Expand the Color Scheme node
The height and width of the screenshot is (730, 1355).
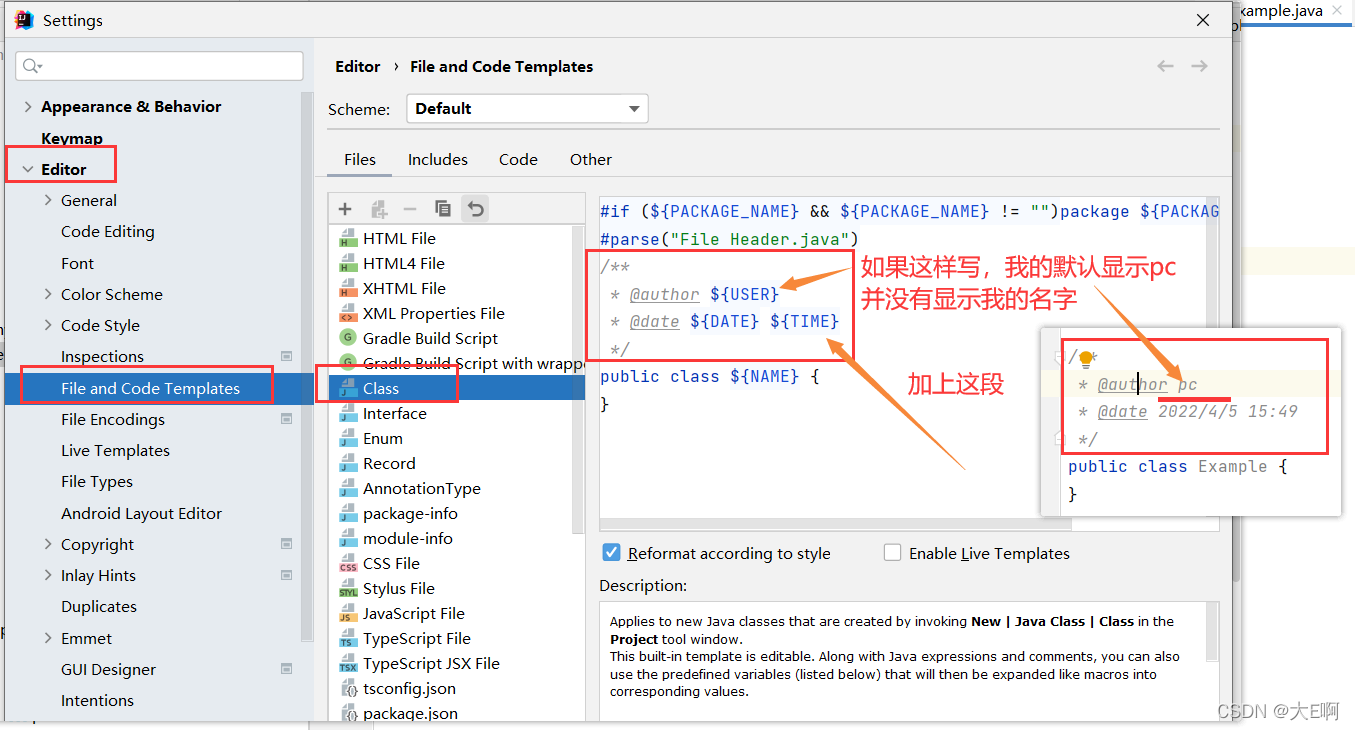48,294
